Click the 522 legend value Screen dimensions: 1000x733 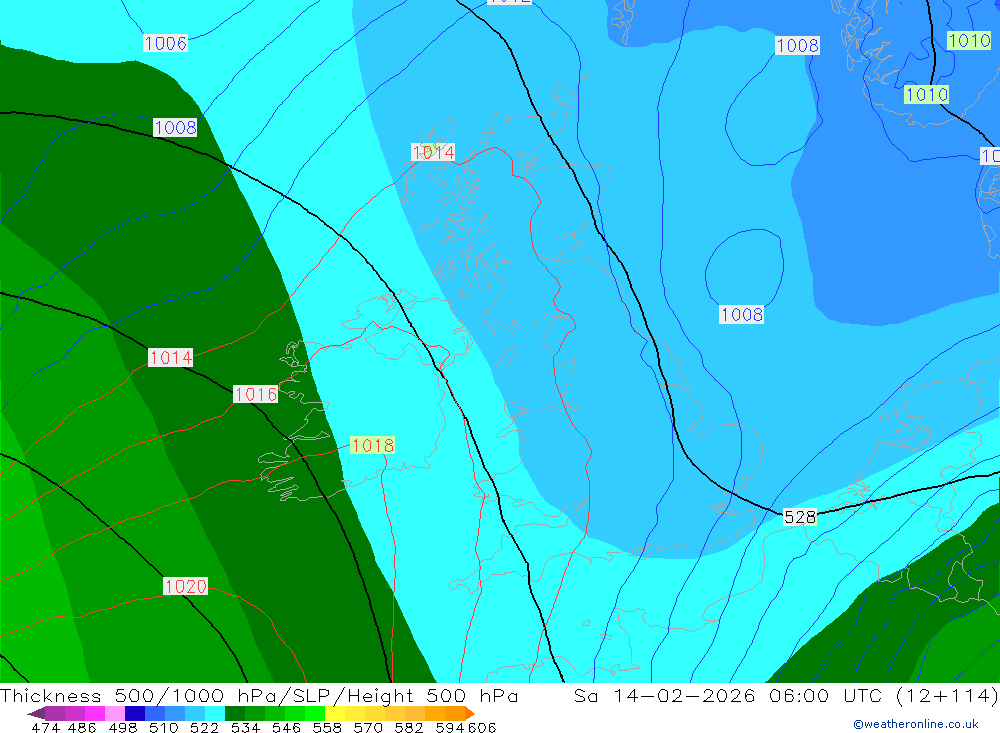pos(204,728)
